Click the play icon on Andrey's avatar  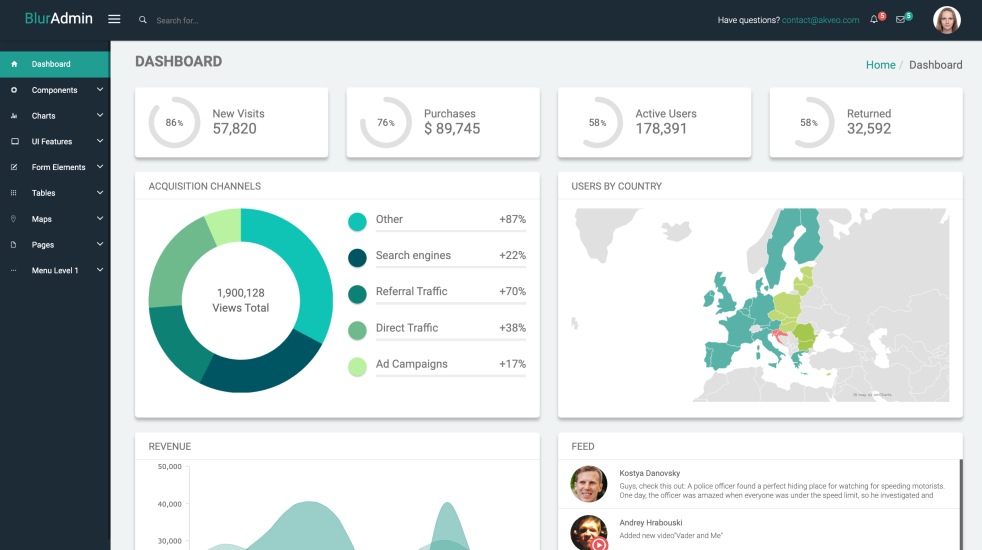598,543
